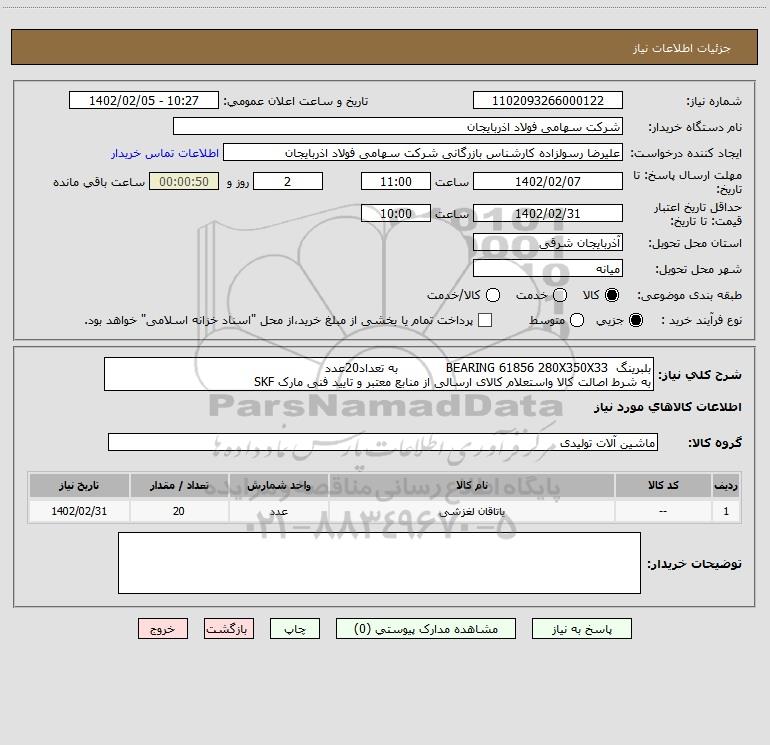Click the واحد شمارش column header
Viewport: 770px width, 745px height.
click(278, 485)
